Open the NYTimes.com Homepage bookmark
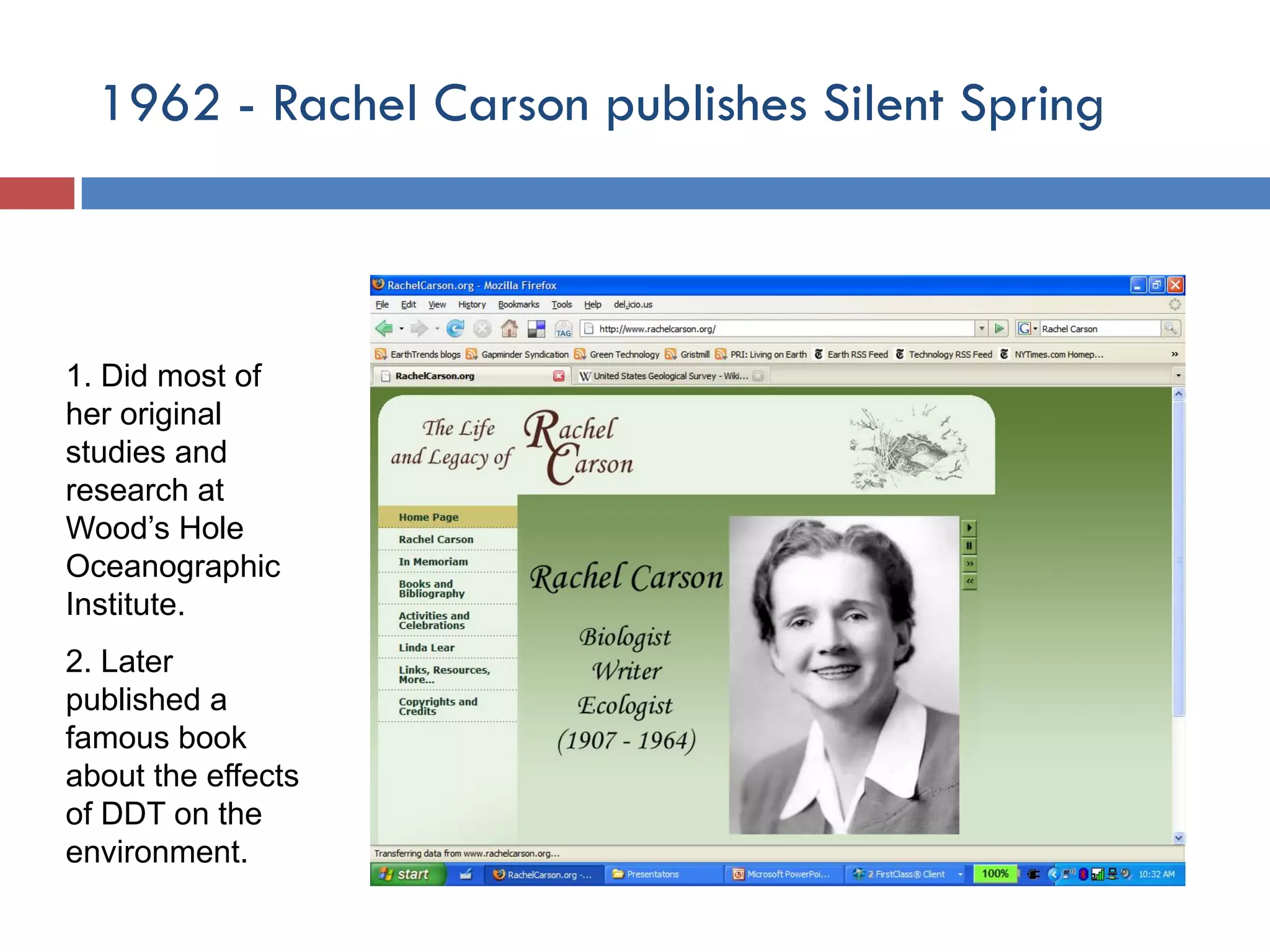Viewport: 1270px width, 952px height. pyautogui.click(x=1052, y=355)
